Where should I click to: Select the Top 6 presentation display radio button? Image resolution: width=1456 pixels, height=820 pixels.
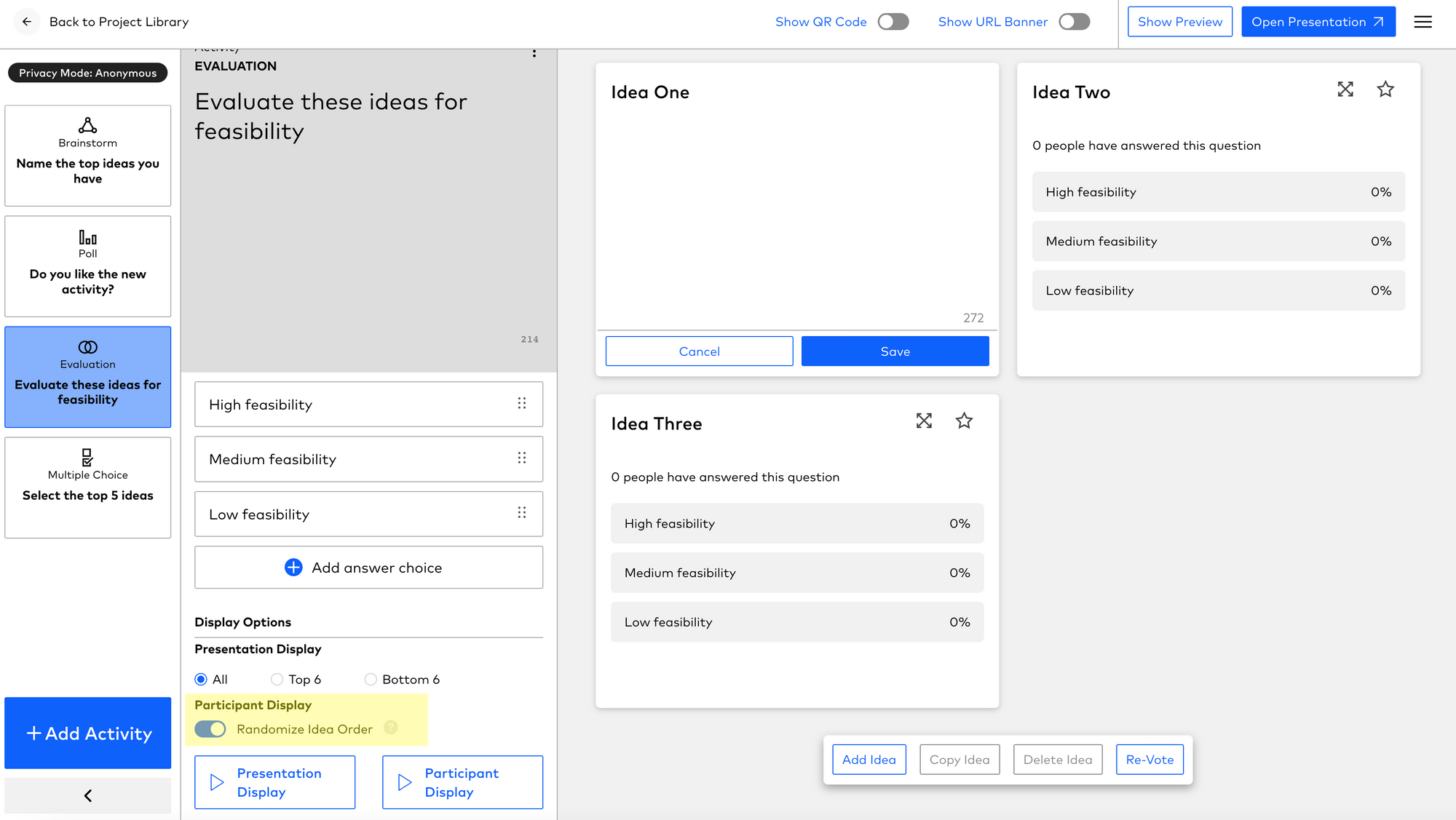[x=276, y=679]
